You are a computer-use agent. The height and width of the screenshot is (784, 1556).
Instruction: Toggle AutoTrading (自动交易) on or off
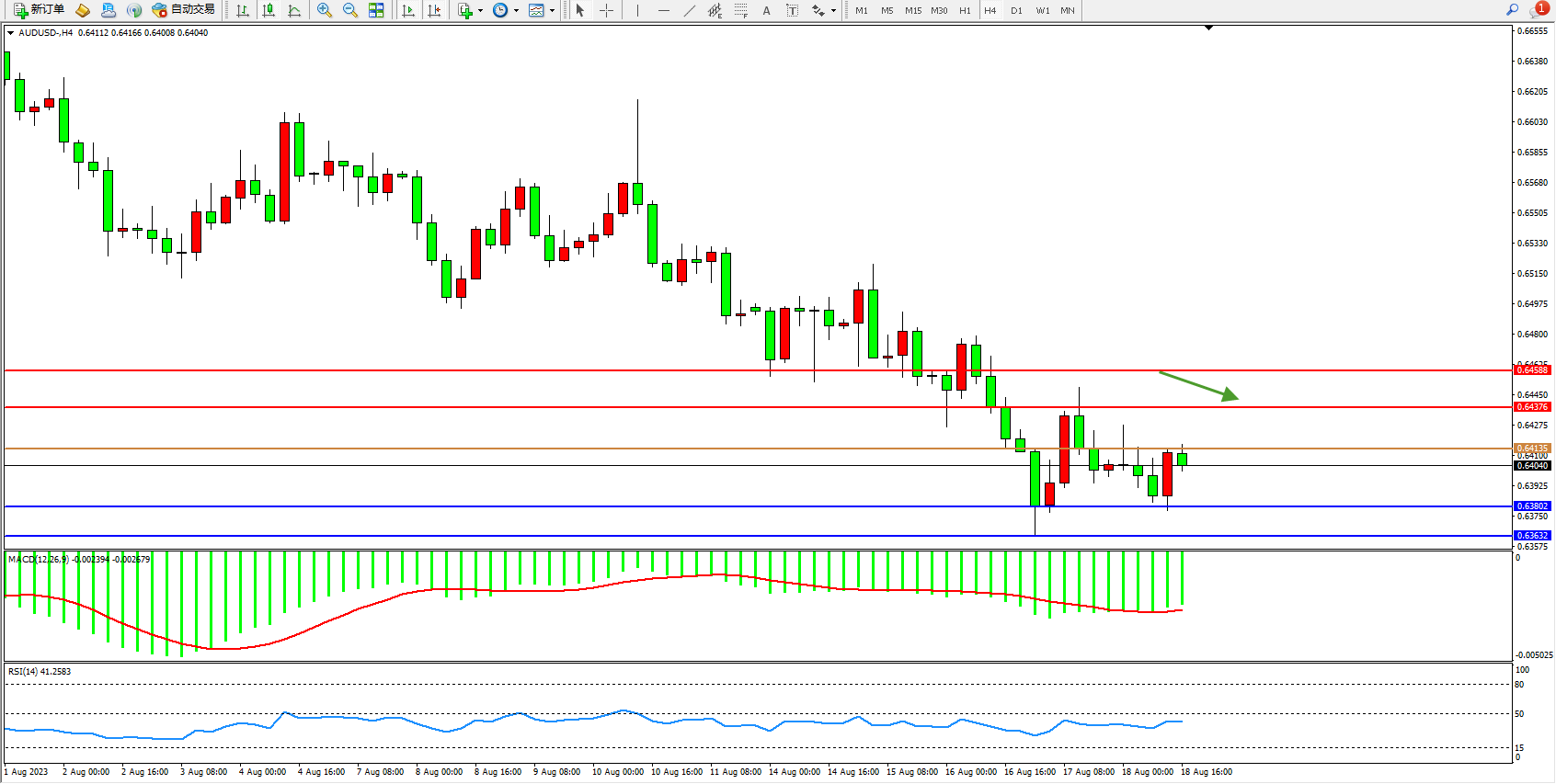click(183, 10)
